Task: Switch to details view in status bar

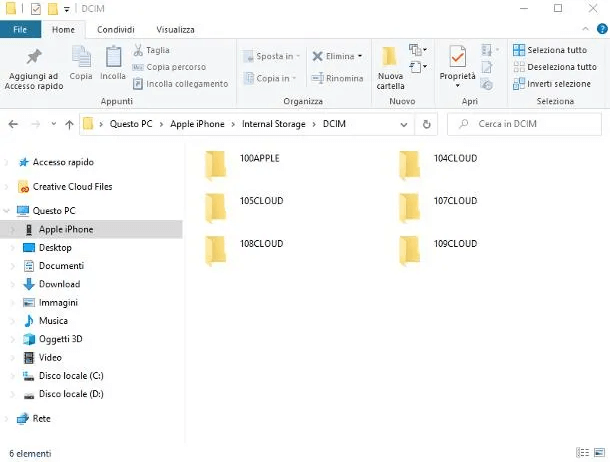Action: click(x=583, y=453)
